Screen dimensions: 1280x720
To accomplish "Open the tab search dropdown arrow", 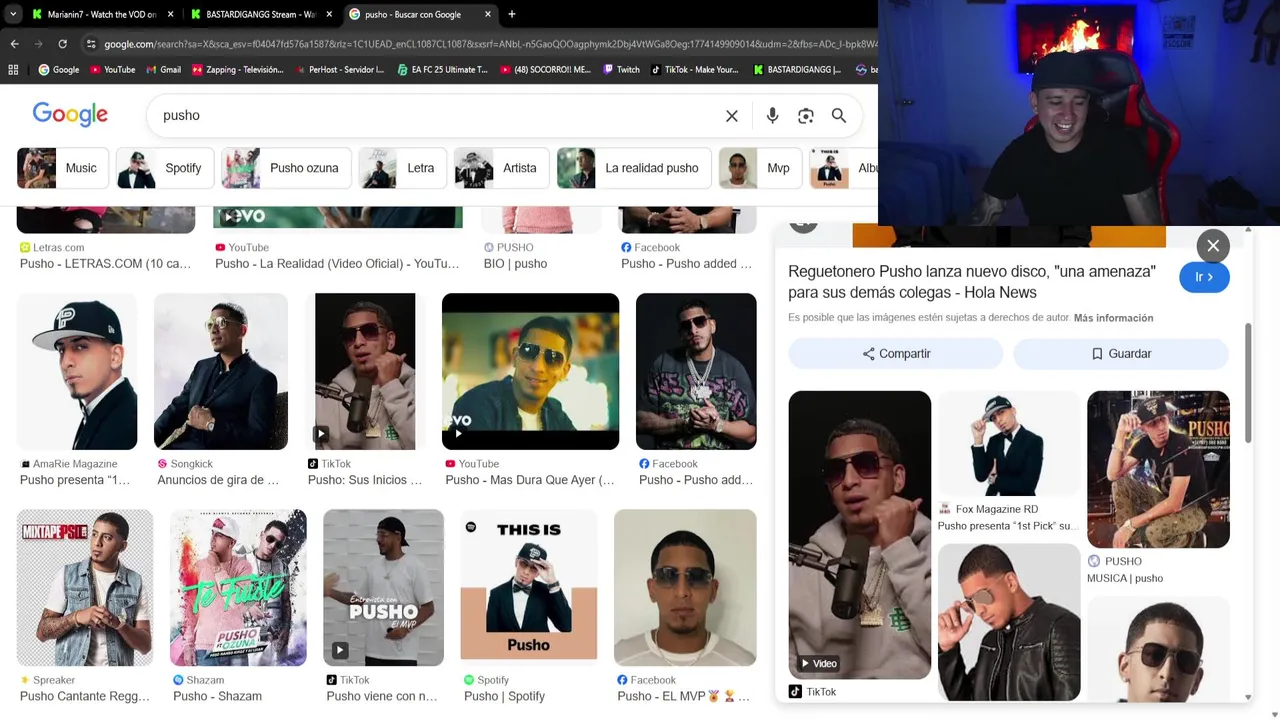I will coord(13,14).
